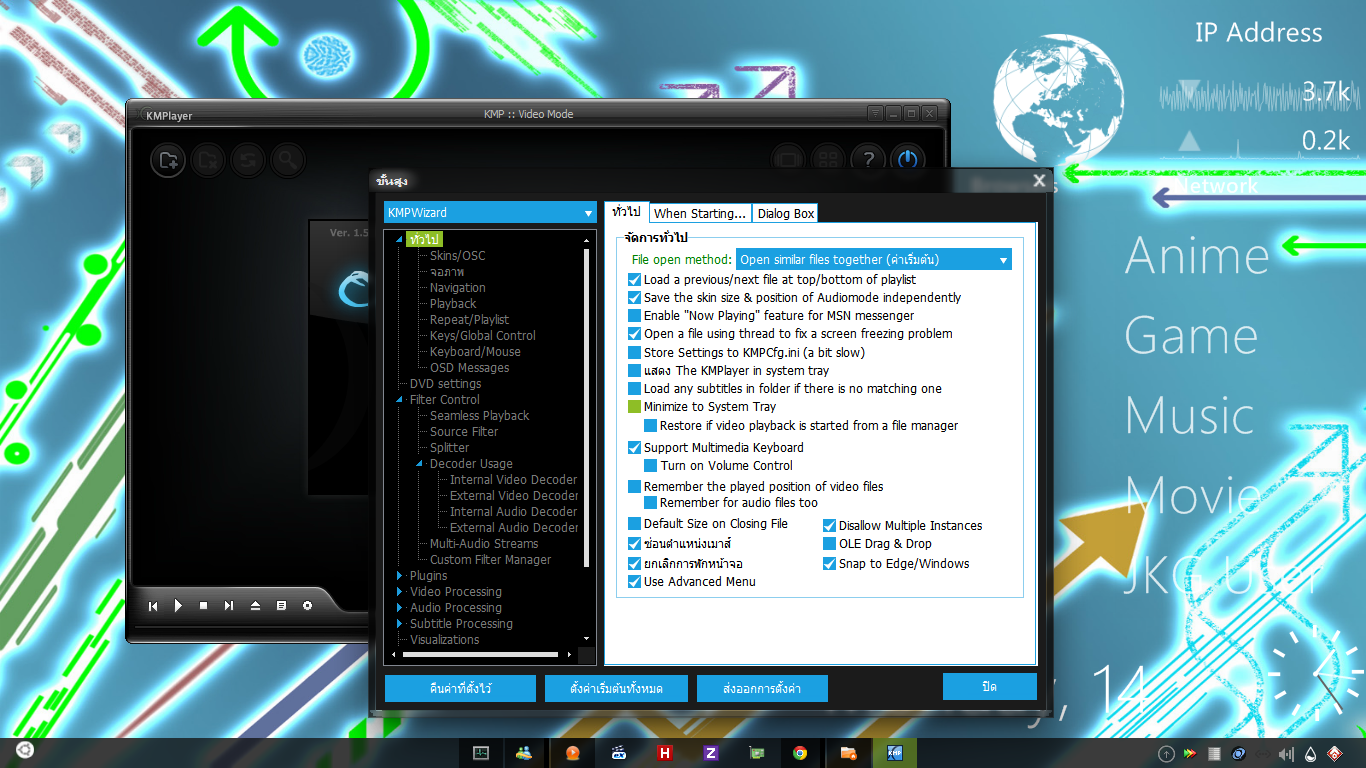This screenshot has width=1366, height=768.
Task: Select Visualizations in the settings tree
Action: [445, 640]
